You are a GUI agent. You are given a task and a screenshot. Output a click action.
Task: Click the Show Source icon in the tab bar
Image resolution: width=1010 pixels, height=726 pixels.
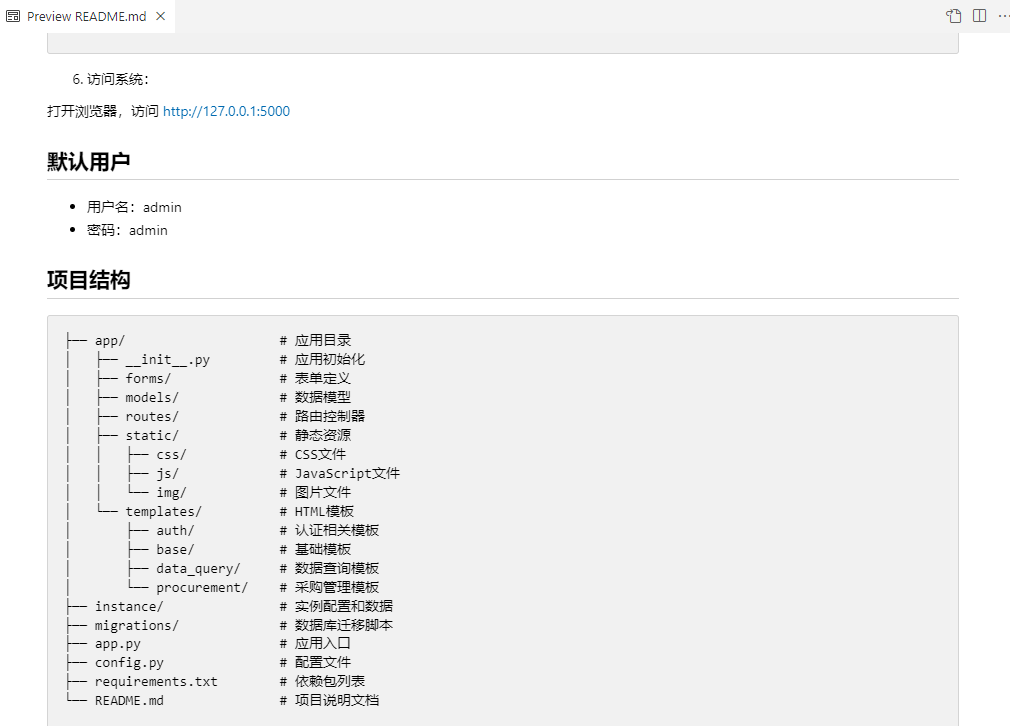click(x=953, y=16)
